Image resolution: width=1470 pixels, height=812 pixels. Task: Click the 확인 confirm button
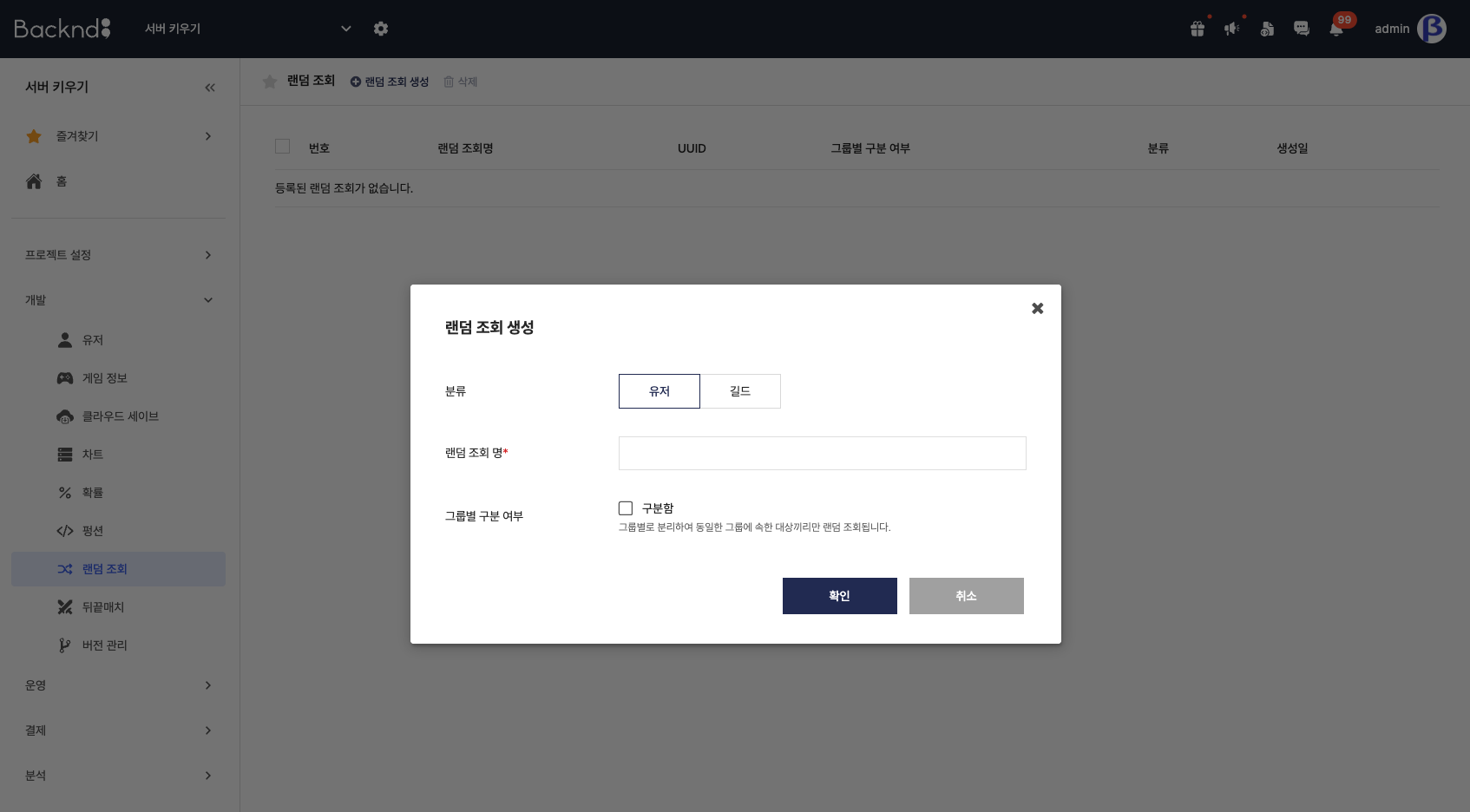(x=839, y=596)
